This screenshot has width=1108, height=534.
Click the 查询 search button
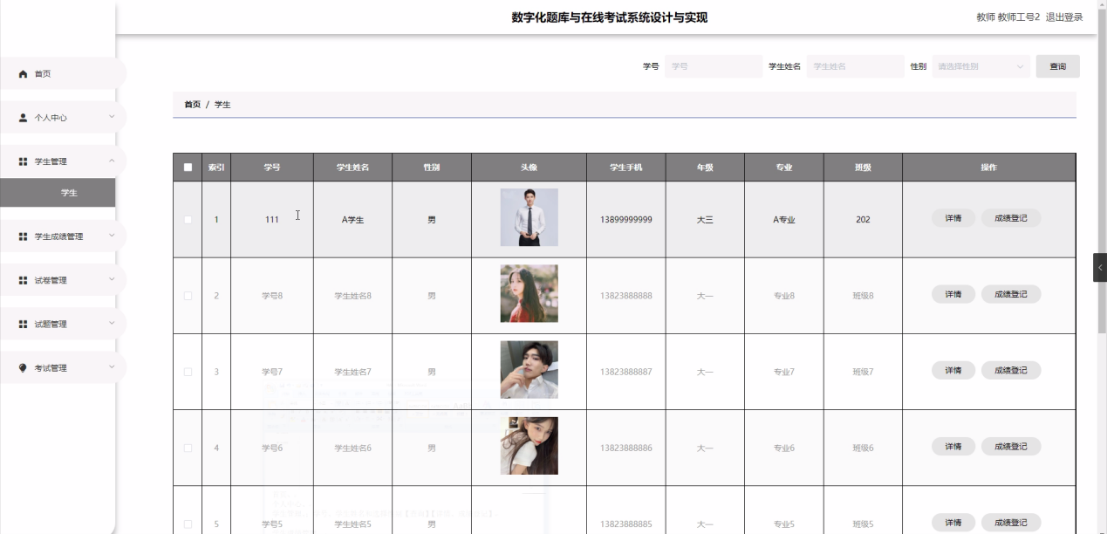click(1057, 66)
